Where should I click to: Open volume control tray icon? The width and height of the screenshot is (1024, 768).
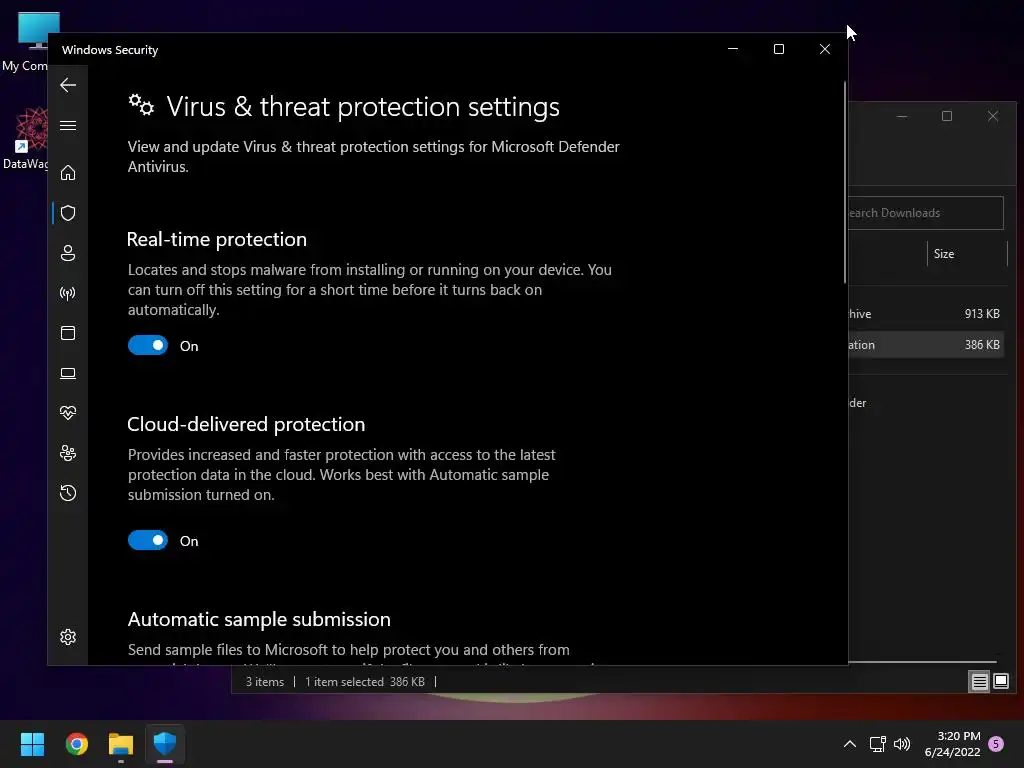coord(902,744)
